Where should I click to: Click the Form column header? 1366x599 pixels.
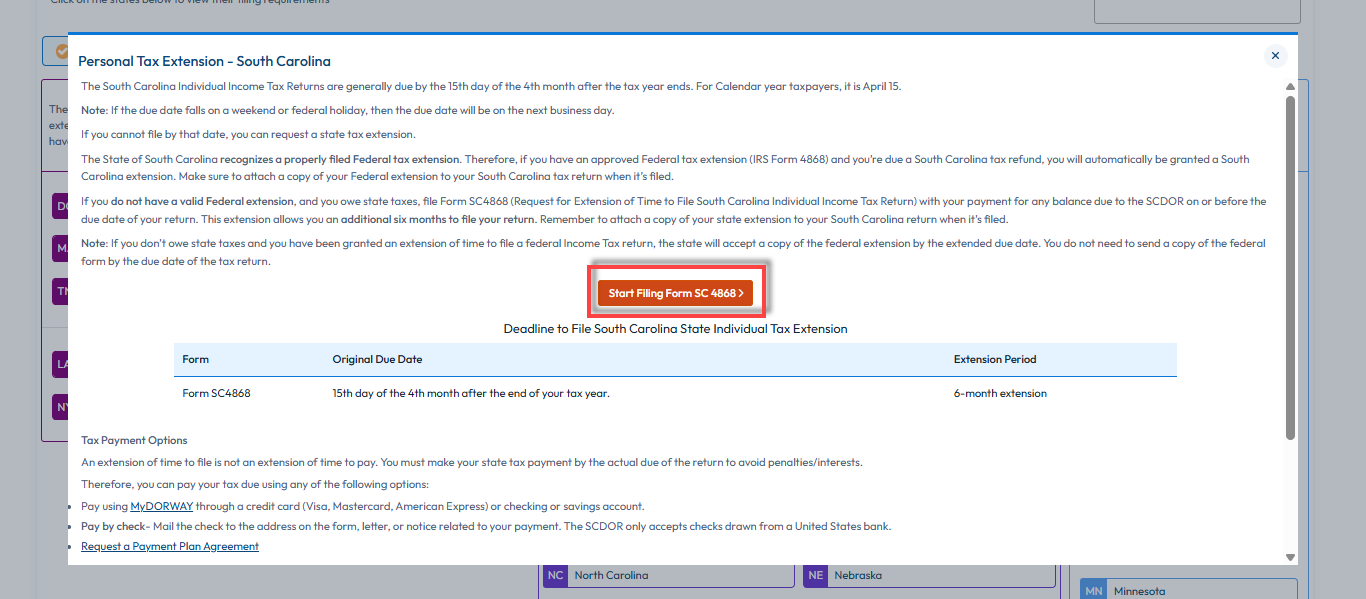pos(196,359)
